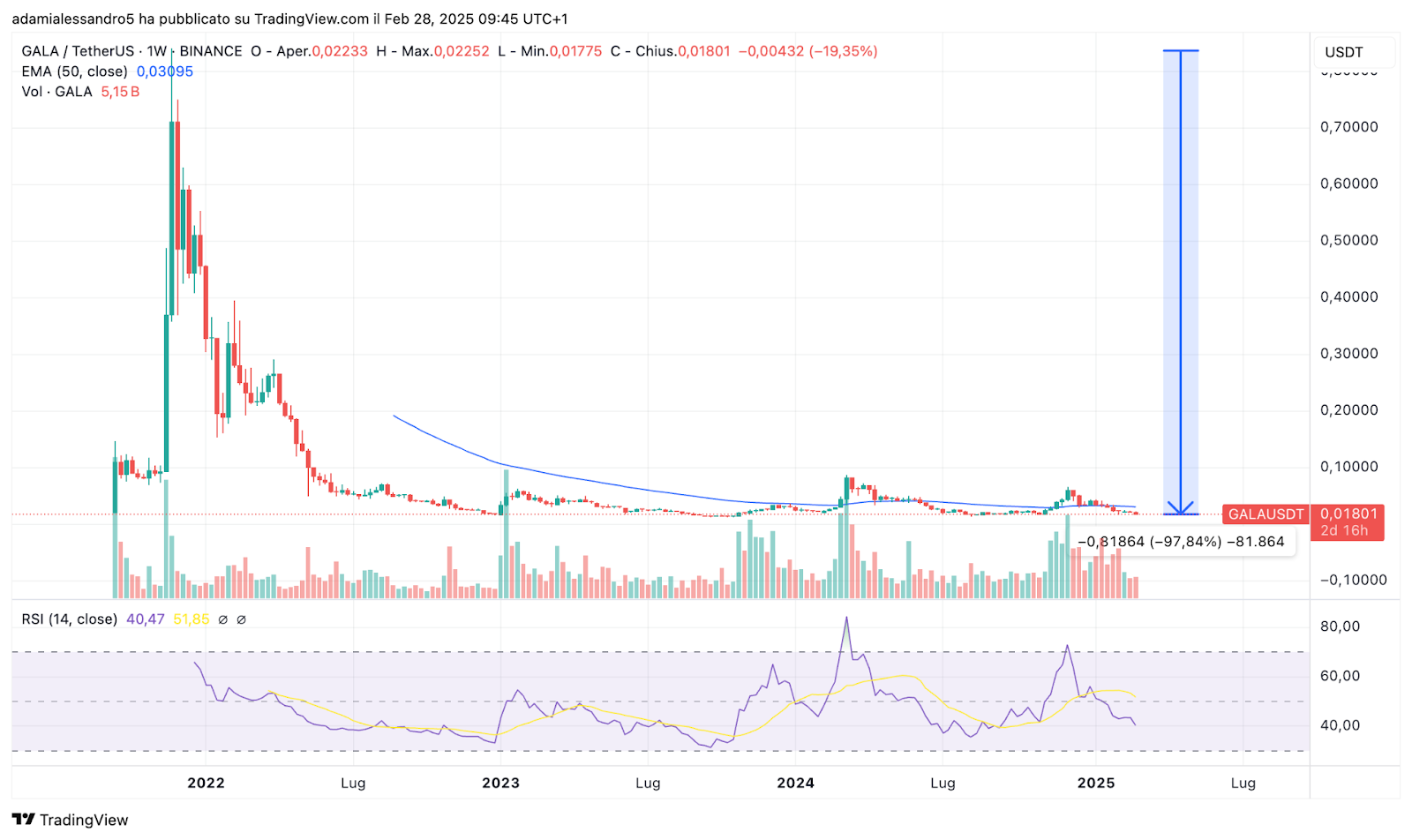The image size is (1412, 840).
Task: Click the RSI (14, close) indicator legend
Action: (69, 619)
